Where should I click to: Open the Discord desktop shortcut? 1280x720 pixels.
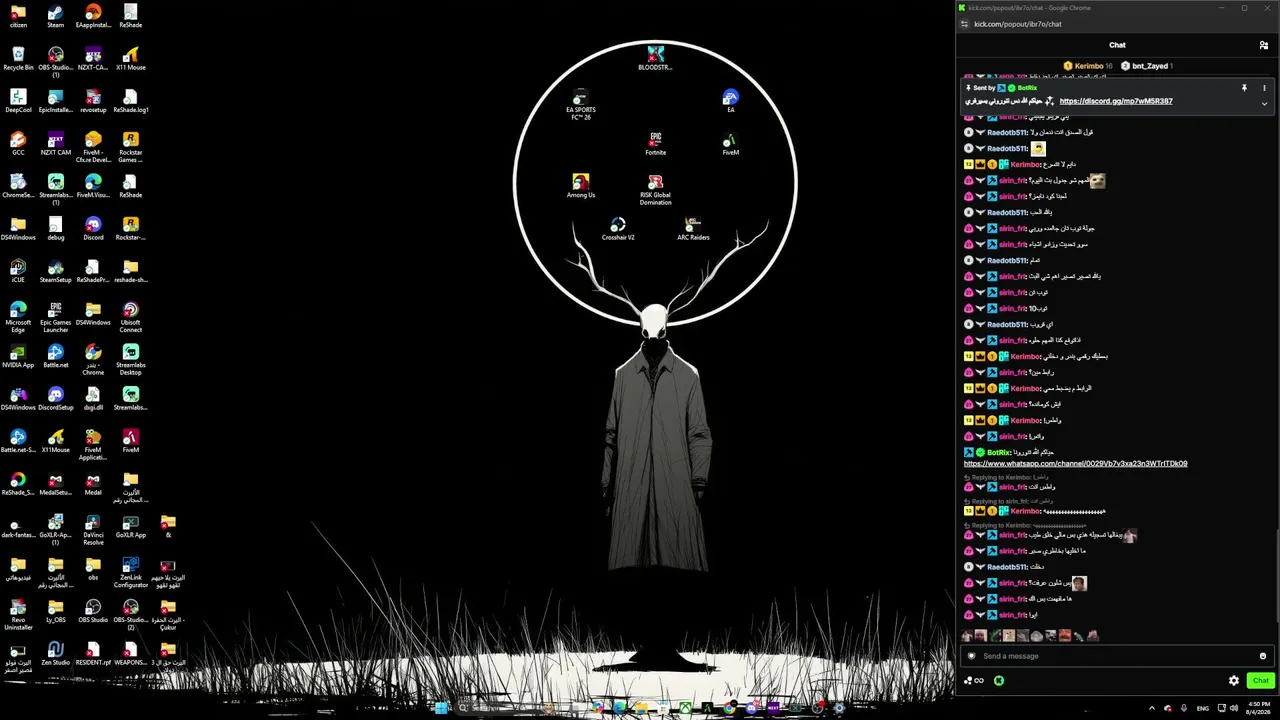93,229
